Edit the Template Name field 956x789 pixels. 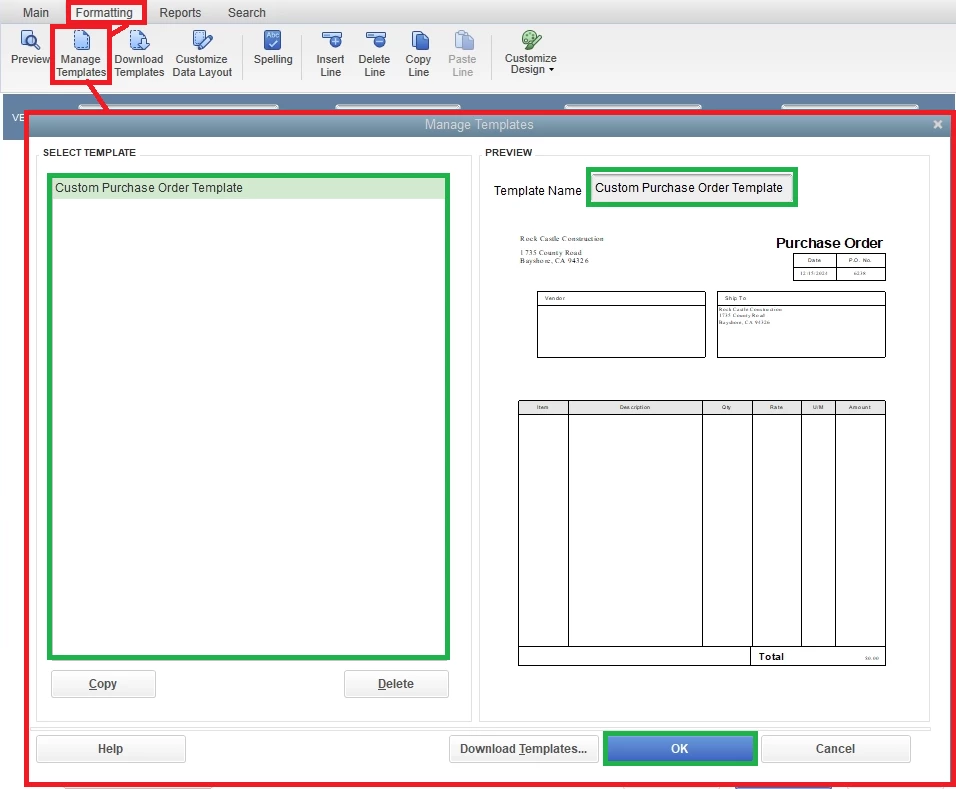tap(691, 188)
